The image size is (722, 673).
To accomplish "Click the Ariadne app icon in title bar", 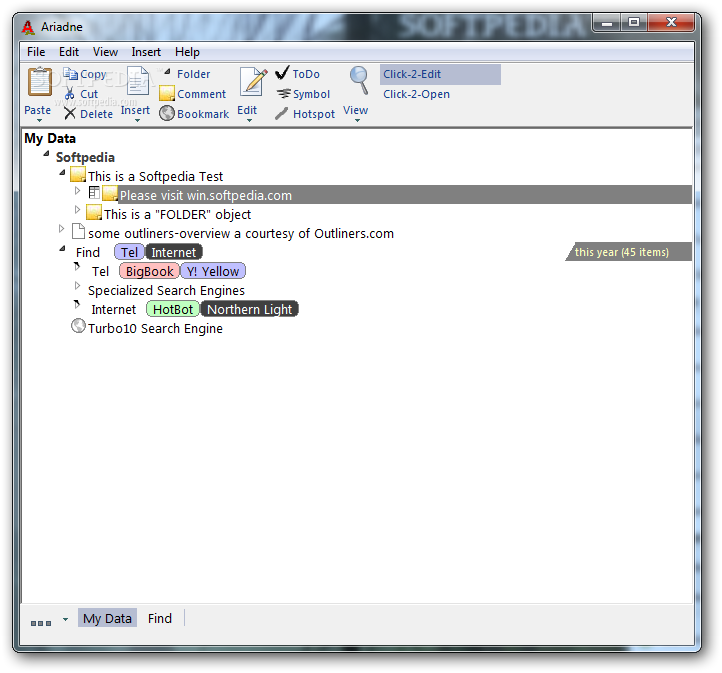I will pos(28,28).
